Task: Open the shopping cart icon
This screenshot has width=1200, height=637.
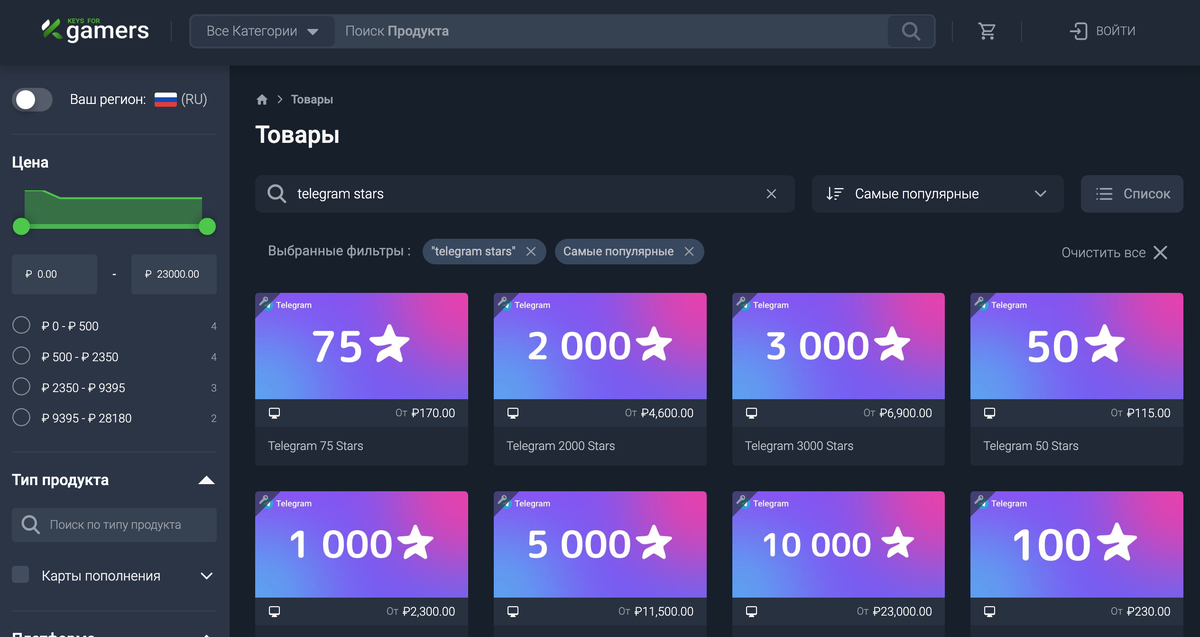Action: (987, 31)
